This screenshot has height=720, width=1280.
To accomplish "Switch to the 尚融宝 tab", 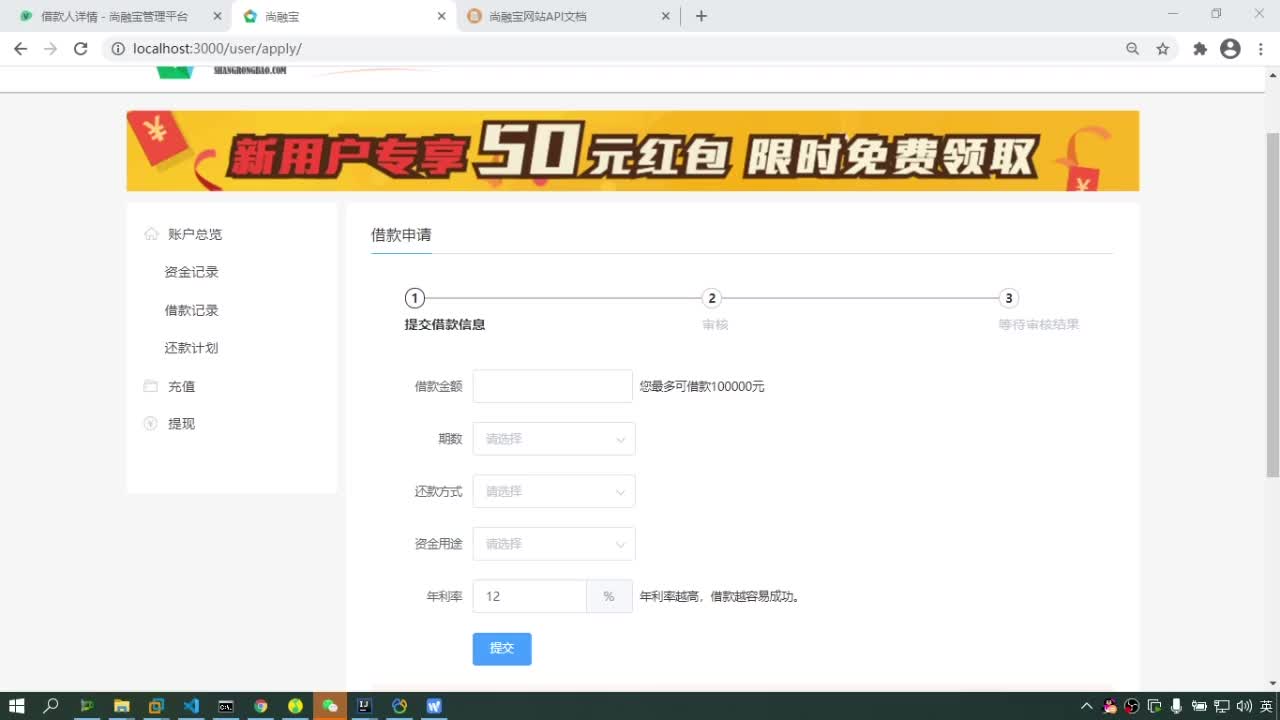I will coord(345,16).
